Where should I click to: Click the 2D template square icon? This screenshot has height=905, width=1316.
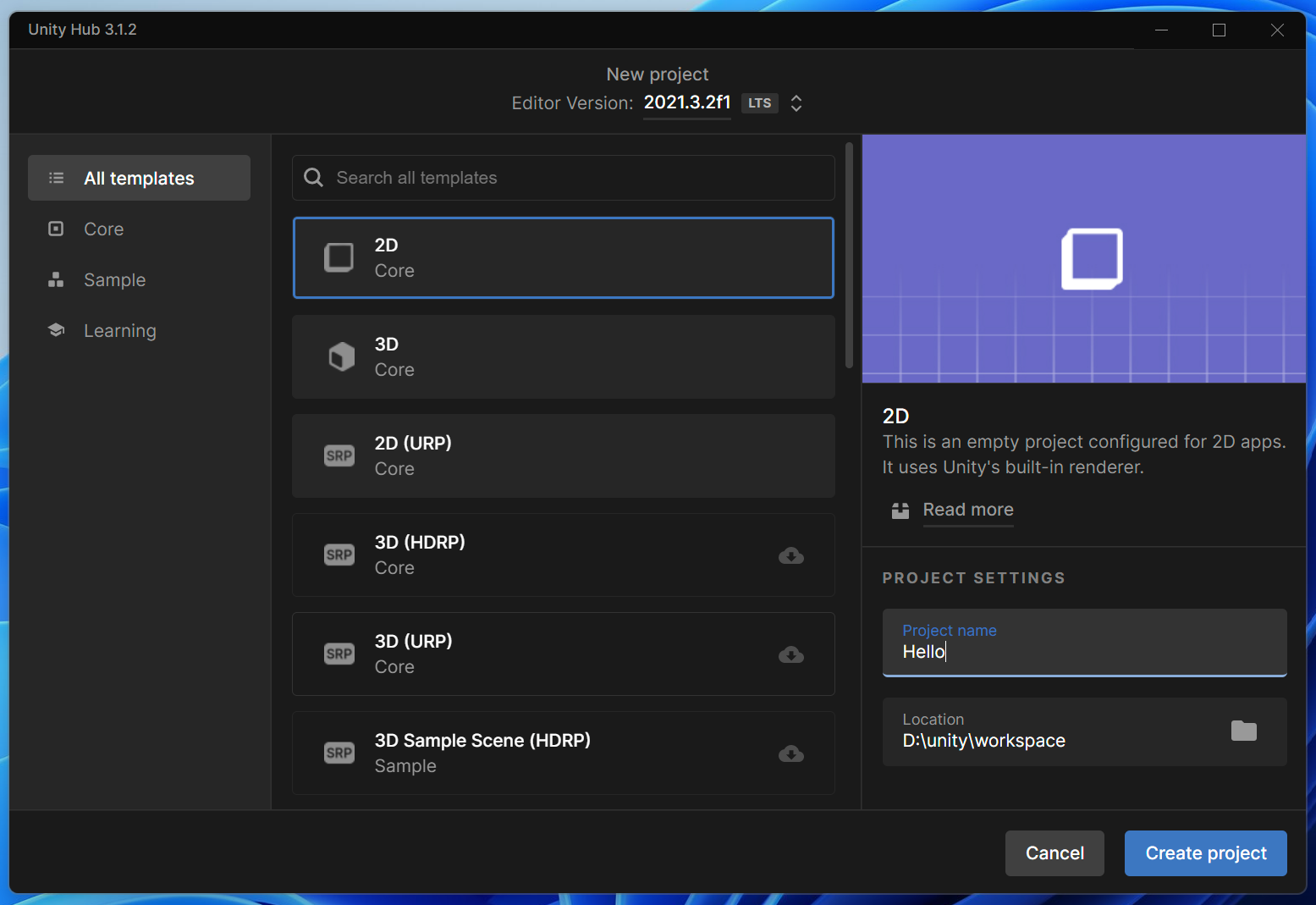click(339, 257)
